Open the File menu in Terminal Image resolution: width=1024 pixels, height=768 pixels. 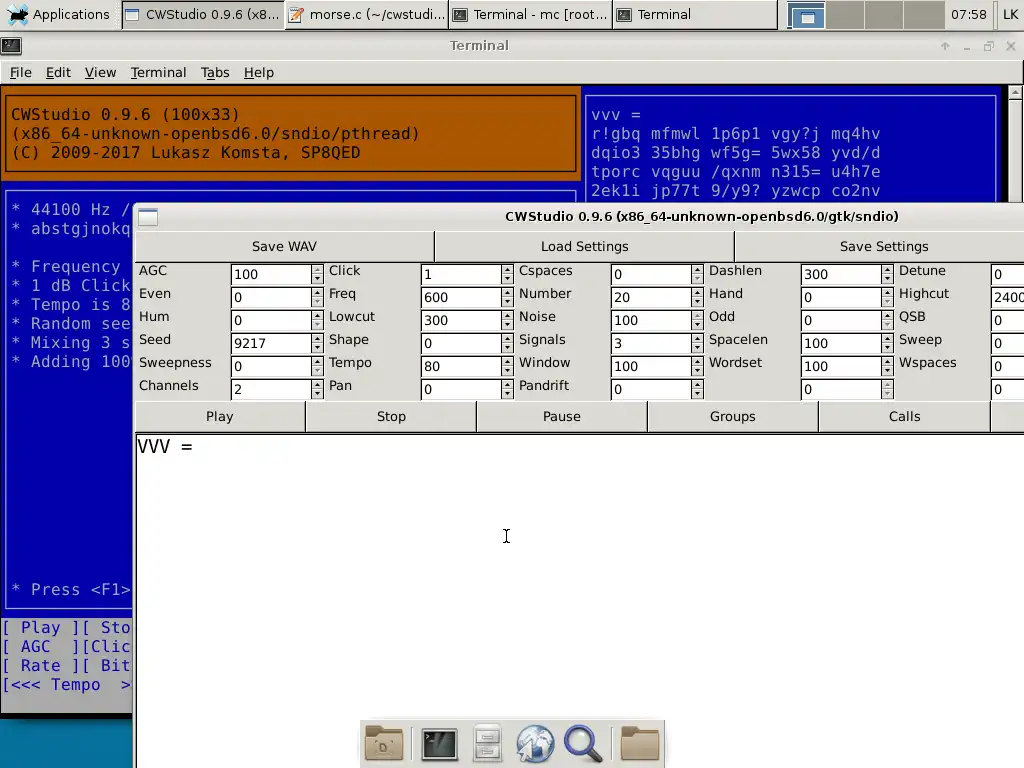tap(20, 72)
